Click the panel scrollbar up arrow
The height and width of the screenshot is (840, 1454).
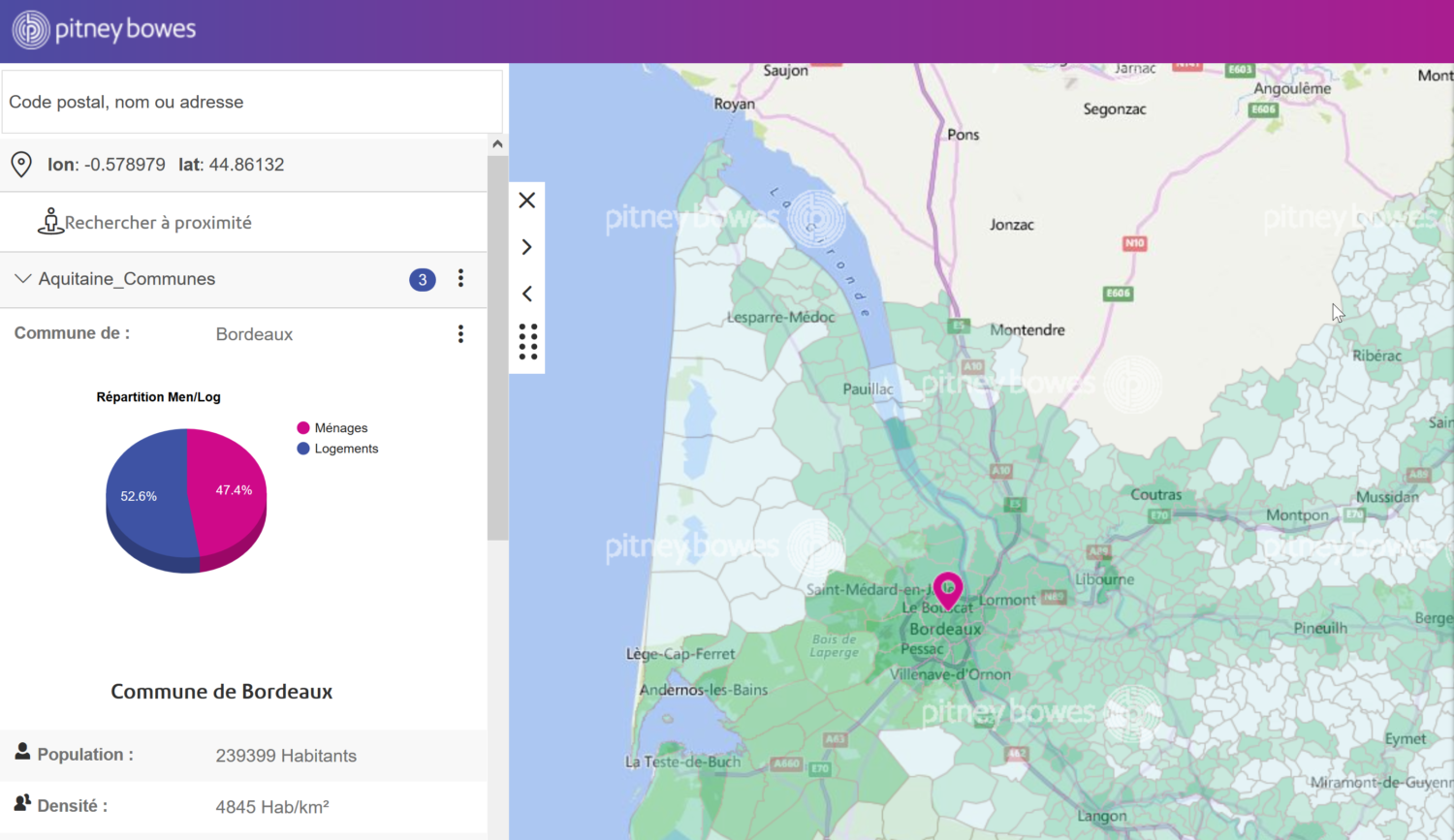[x=497, y=144]
